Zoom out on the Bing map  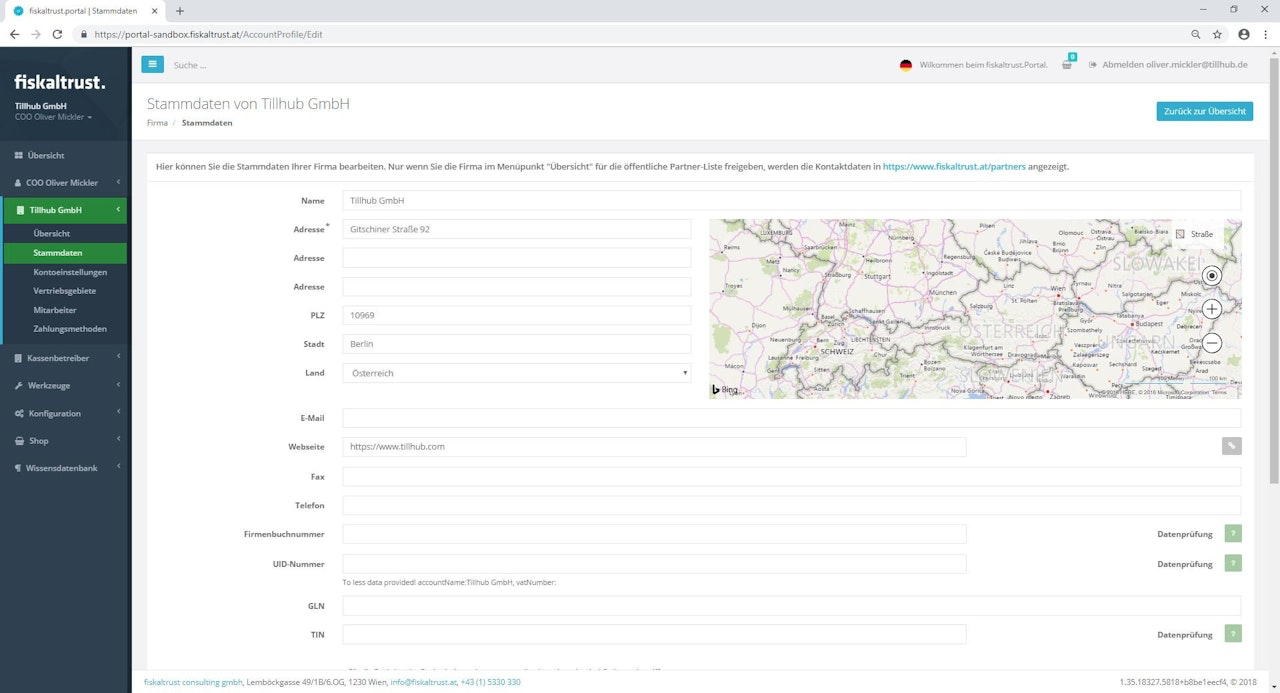click(x=1212, y=343)
